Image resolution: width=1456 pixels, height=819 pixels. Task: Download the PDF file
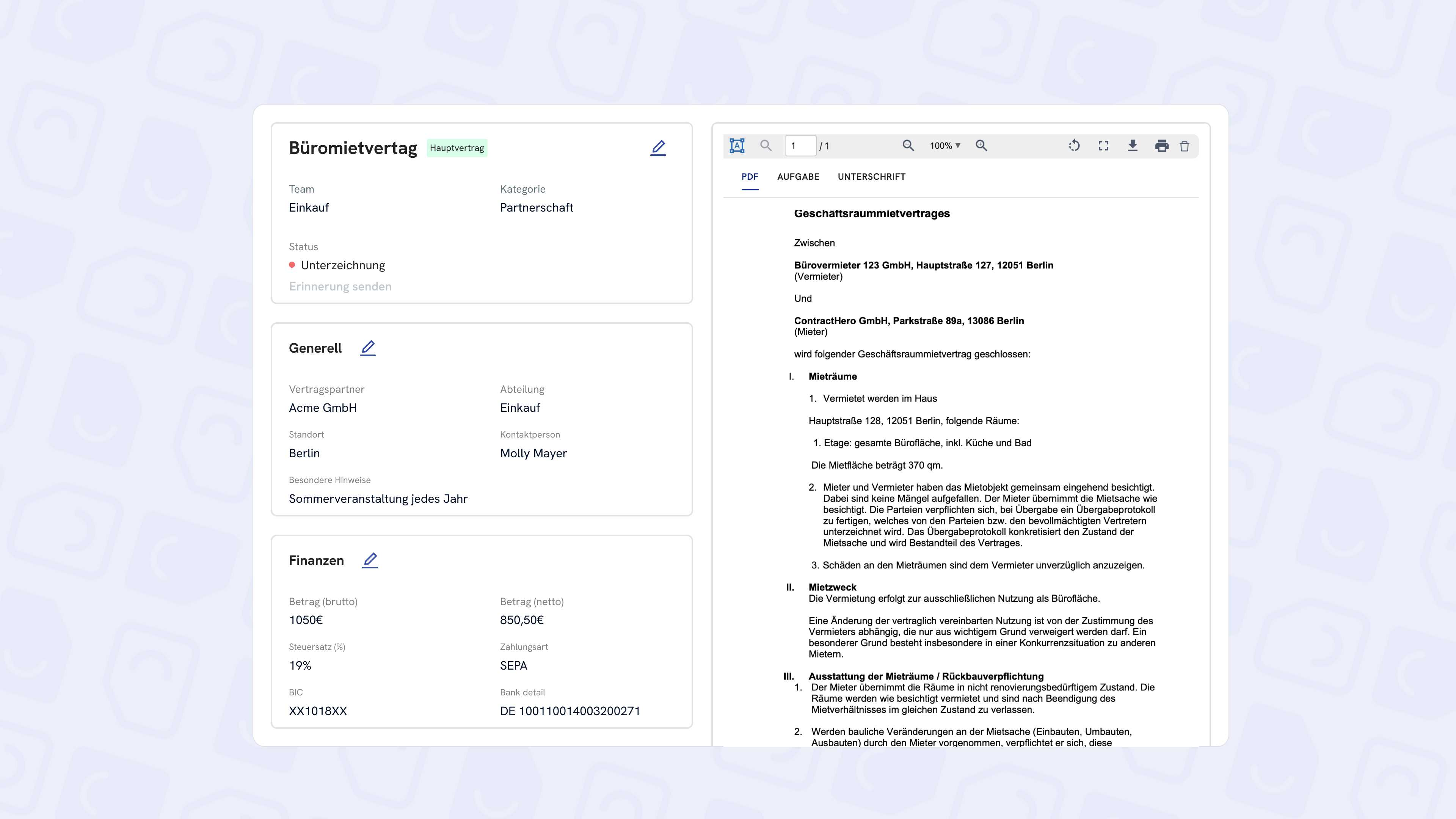tap(1133, 146)
